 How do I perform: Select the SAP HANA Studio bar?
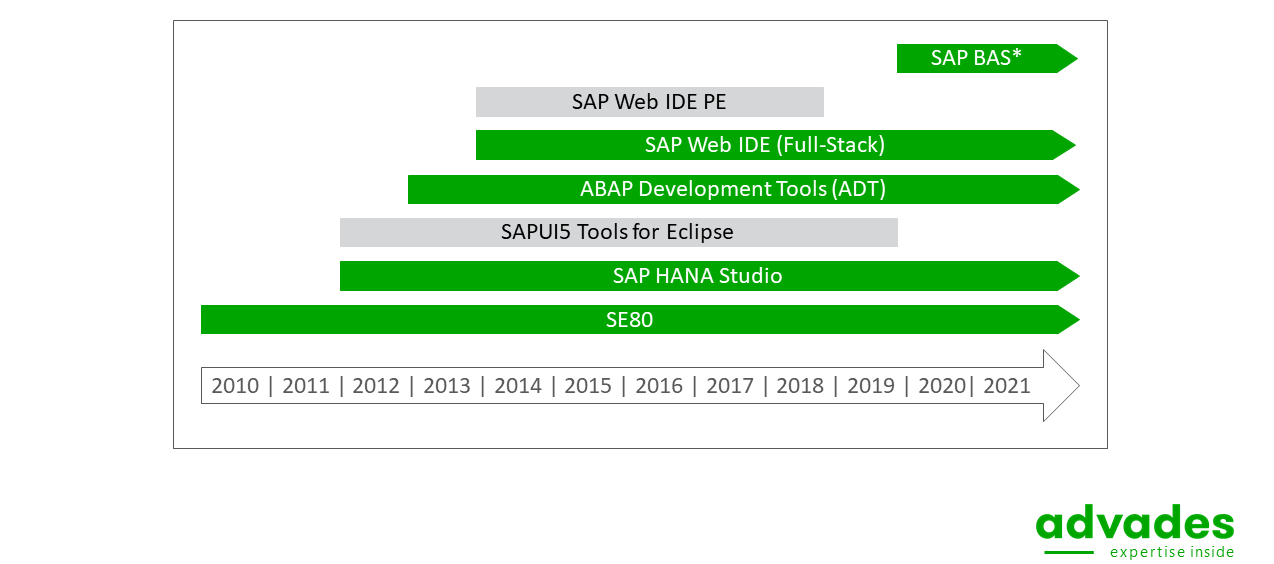pos(710,276)
